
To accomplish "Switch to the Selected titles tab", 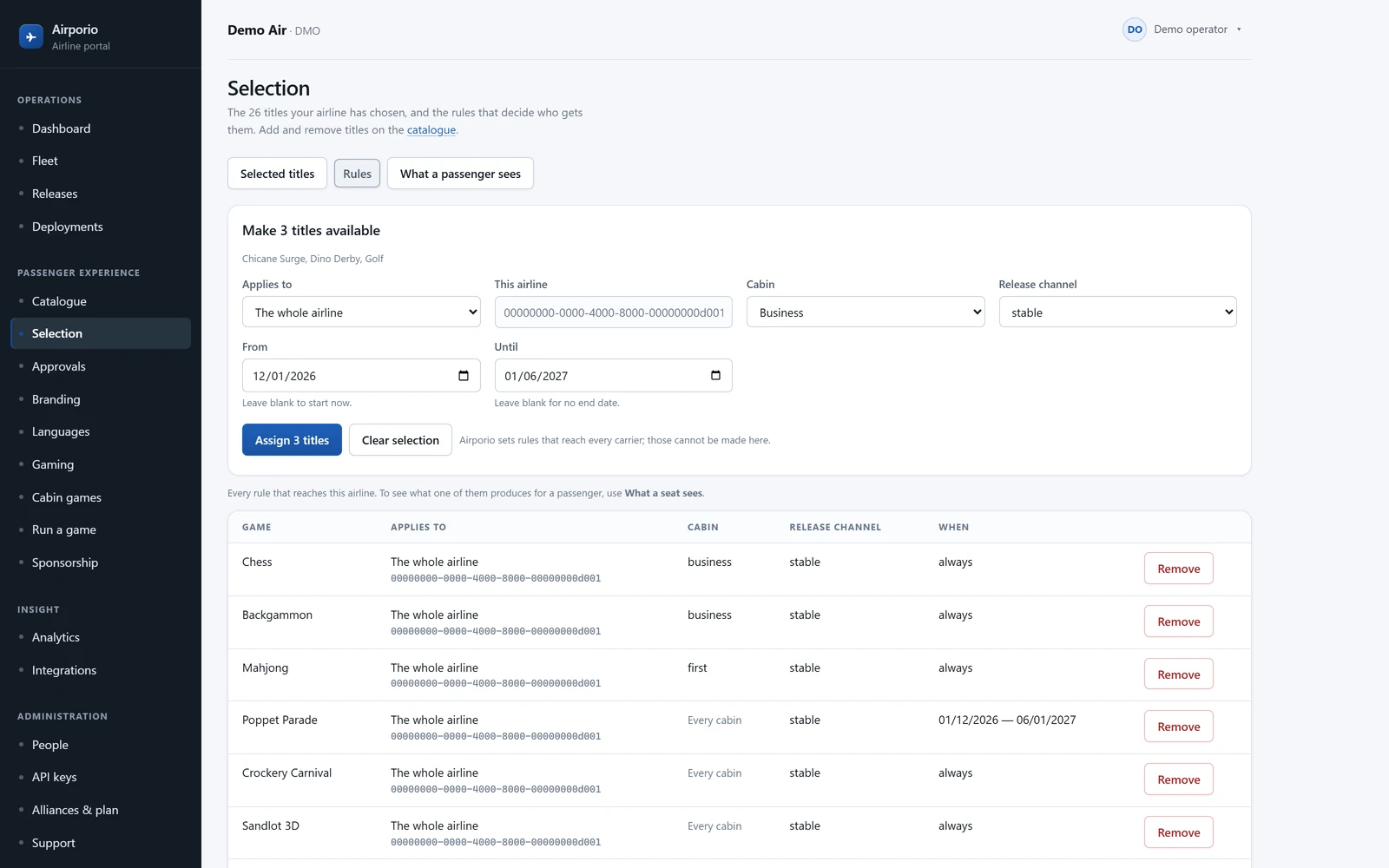I will click(x=277, y=174).
